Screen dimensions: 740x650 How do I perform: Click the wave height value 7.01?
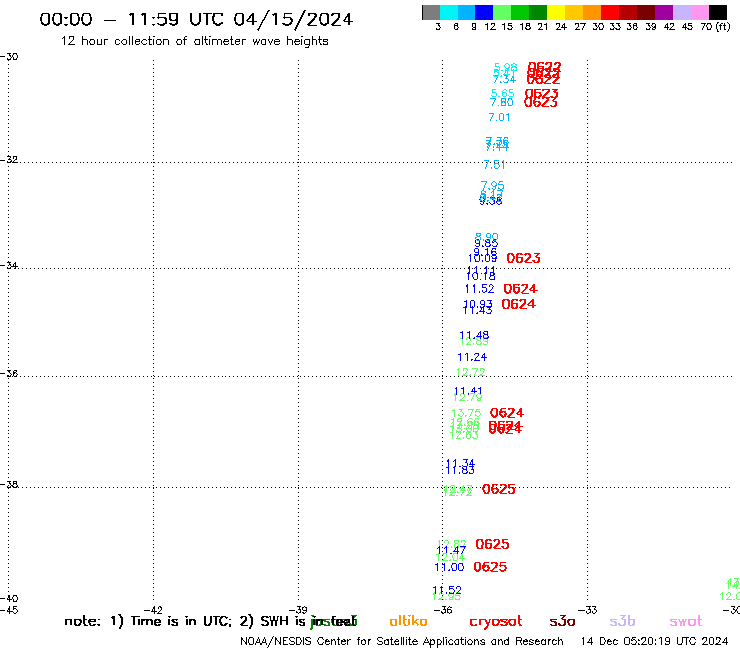point(499,117)
